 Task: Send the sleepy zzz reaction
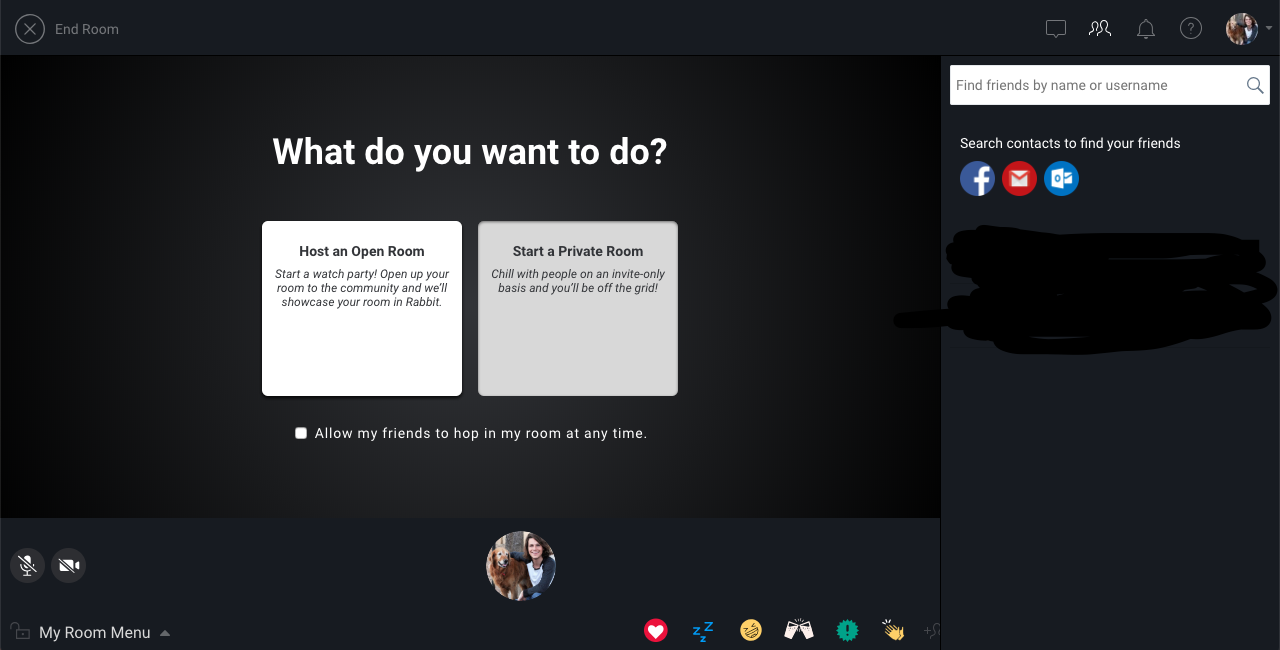coord(703,630)
